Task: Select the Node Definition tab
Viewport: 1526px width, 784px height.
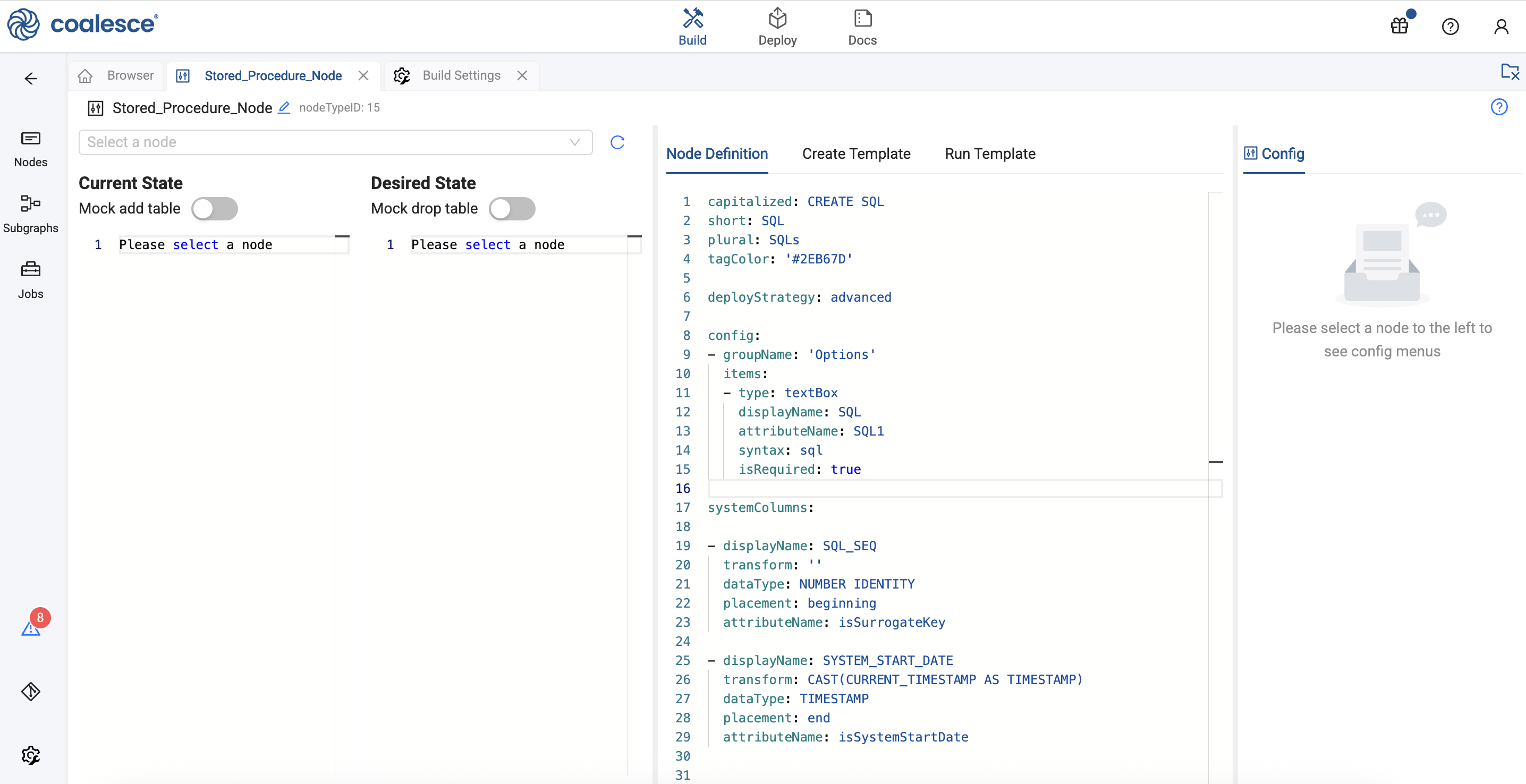Action: [x=717, y=154]
